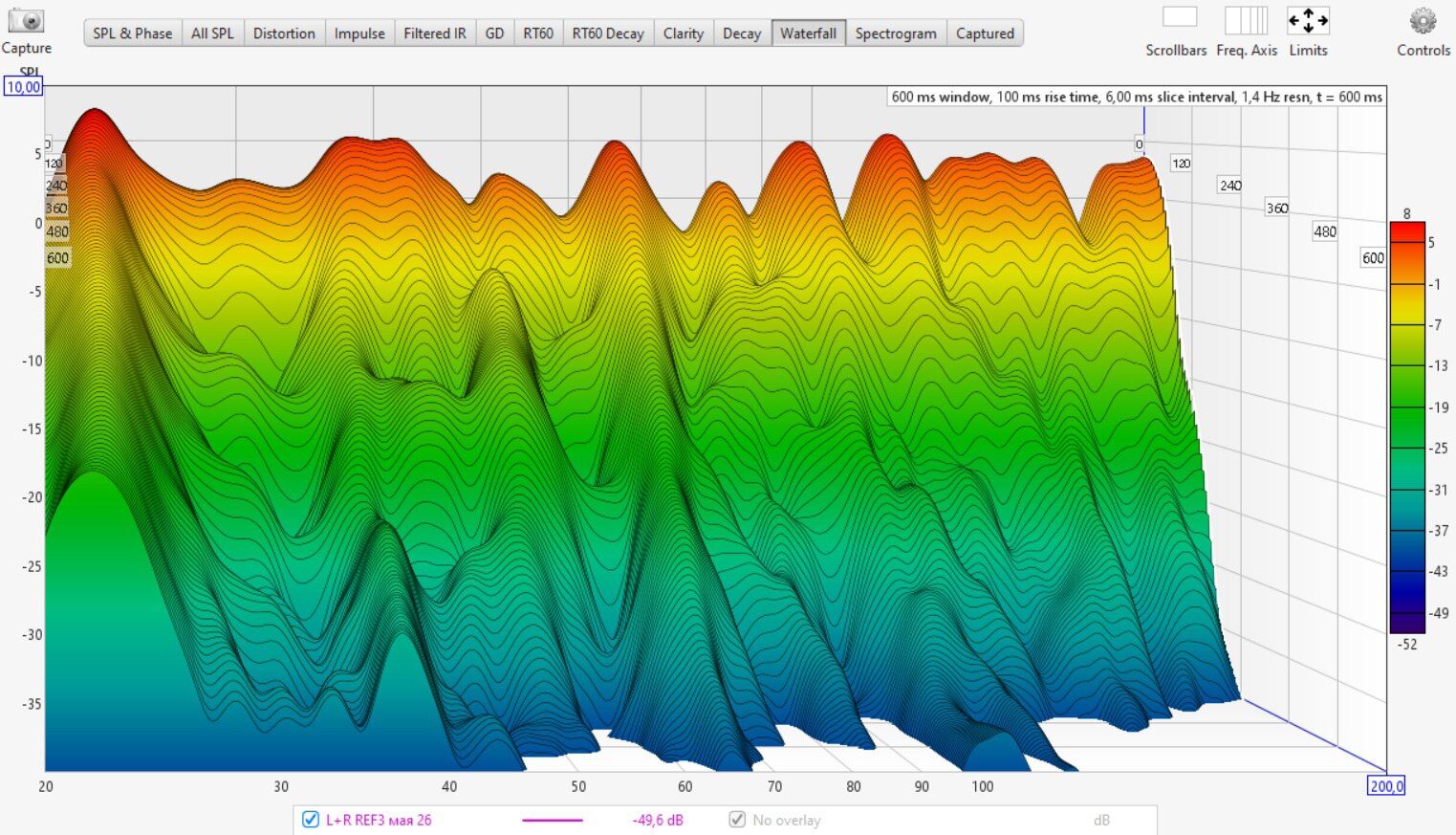Click the Capture camera icon
The height and width of the screenshot is (835, 1456).
tap(26, 21)
